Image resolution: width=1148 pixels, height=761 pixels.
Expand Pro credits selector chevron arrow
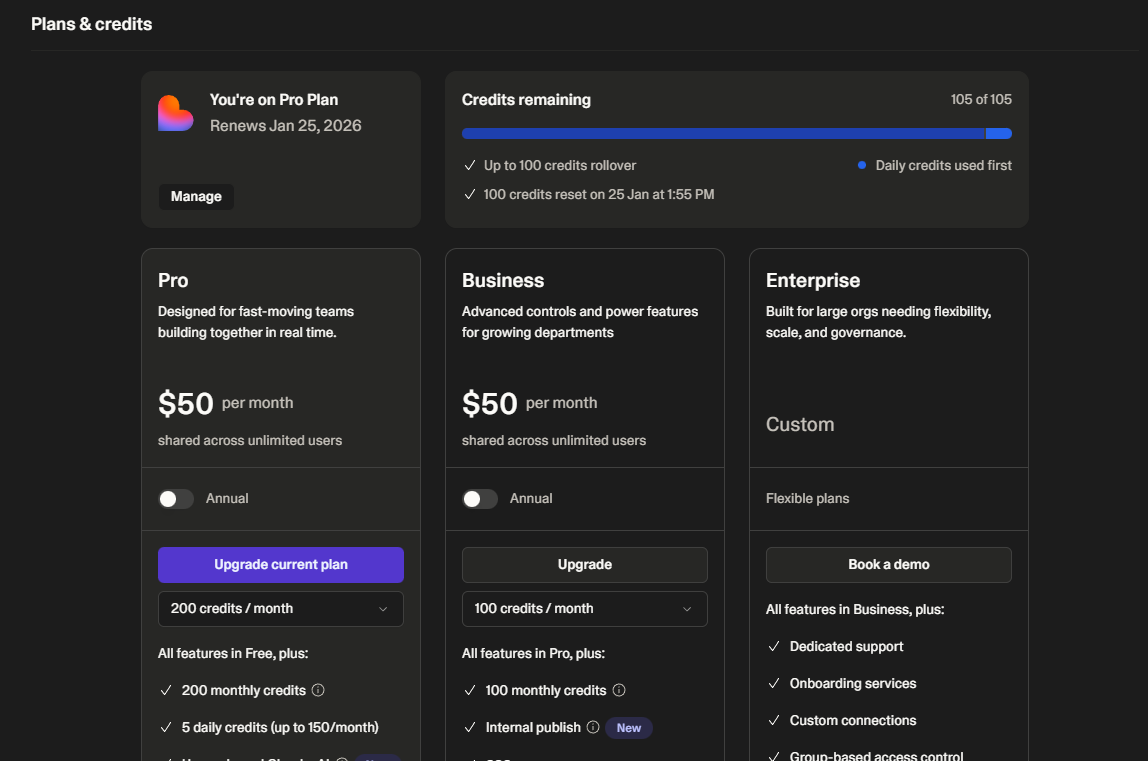point(383,609)
